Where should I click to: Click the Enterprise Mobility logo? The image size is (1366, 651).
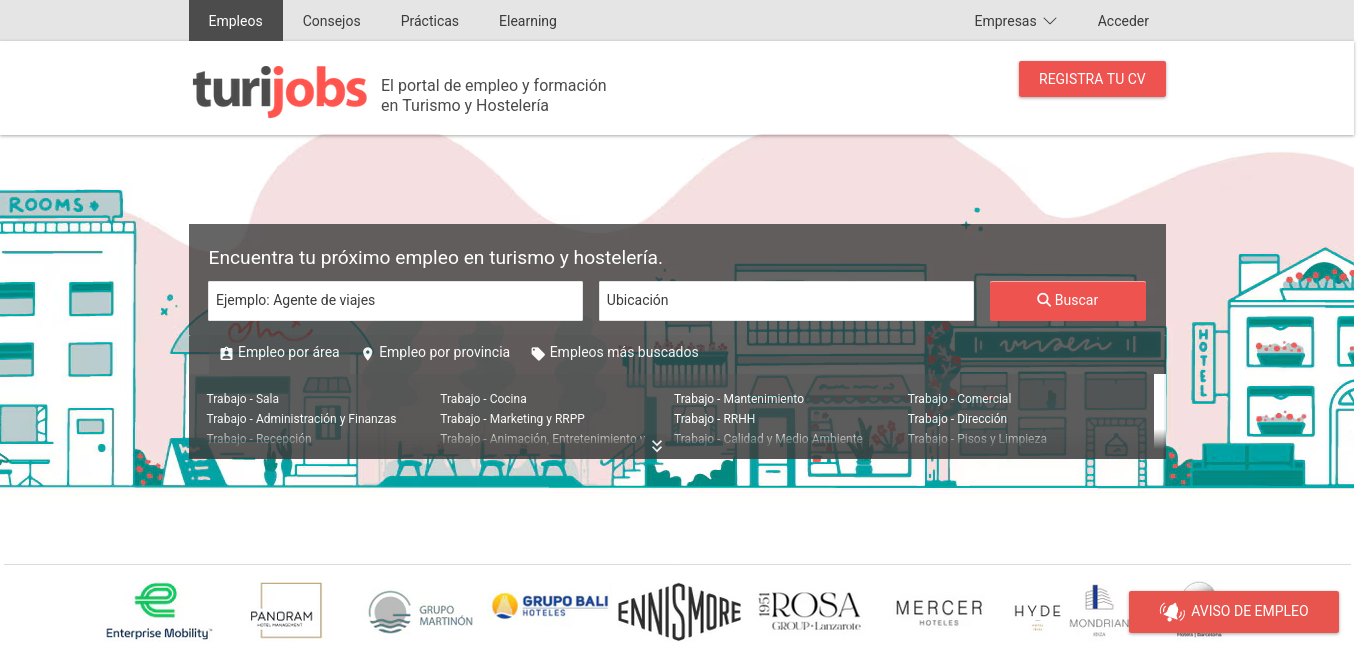tap(158, 611)
